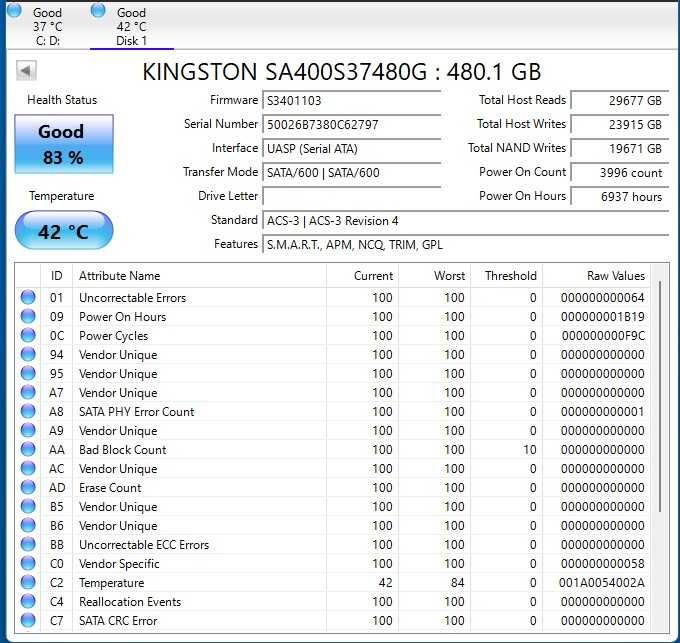Select the SATA PHY Error Count attribute

136,412
